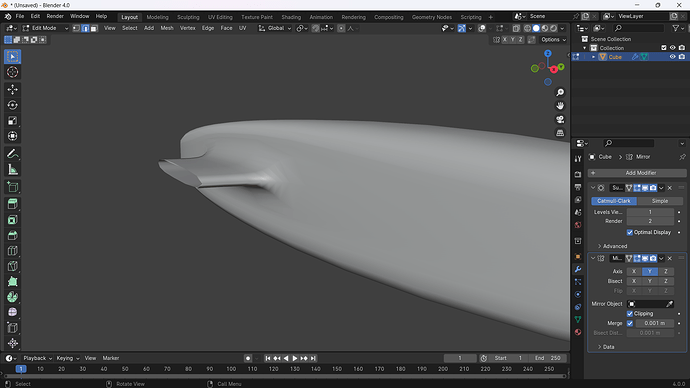The height and width of the screenshot is (388, 690).
Task: Switch to face select mode
Action: (94, 28)
